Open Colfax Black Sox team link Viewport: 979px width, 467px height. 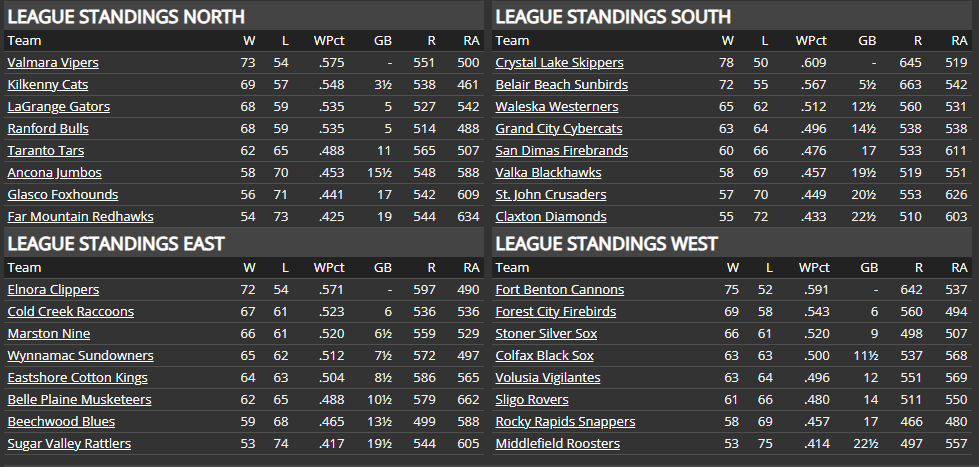pyautogui.click(x=545, y=356)
